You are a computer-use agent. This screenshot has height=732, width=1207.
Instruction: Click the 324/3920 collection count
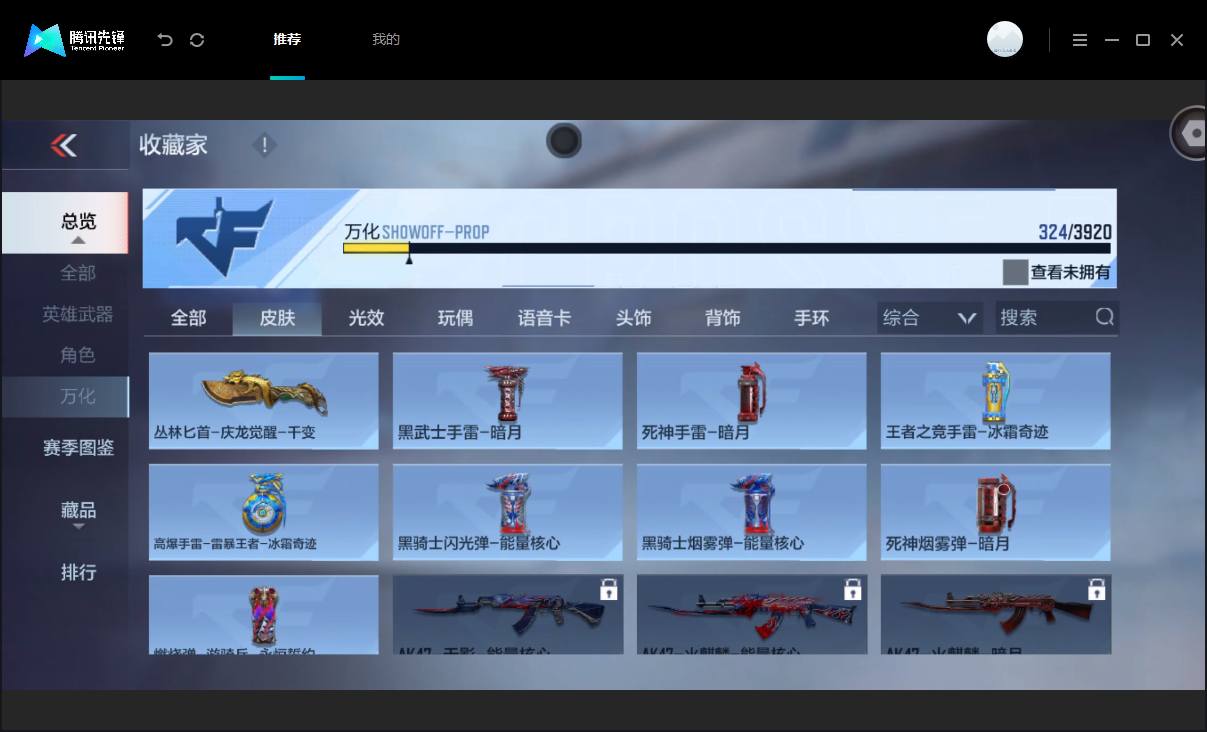pos(1075,232)
